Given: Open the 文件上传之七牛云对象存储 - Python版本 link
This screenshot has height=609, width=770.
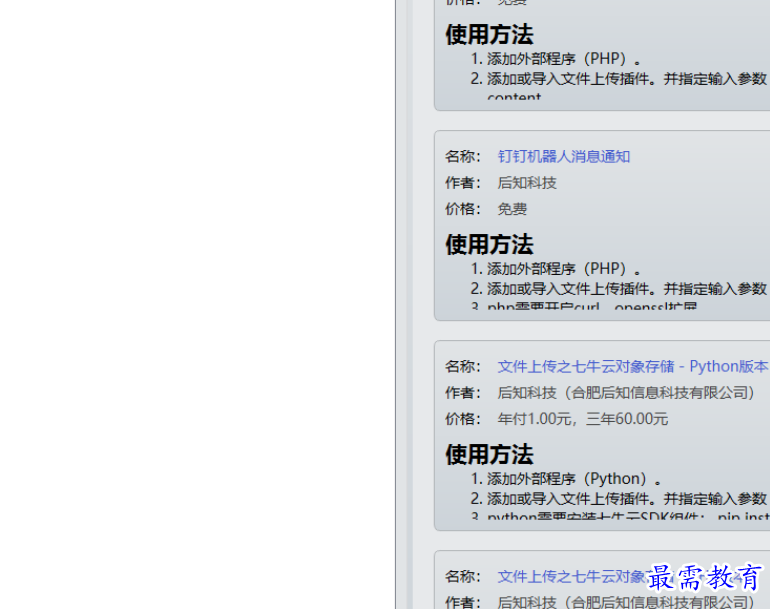Looking at the screenshot, I should (x=633, y=367).
